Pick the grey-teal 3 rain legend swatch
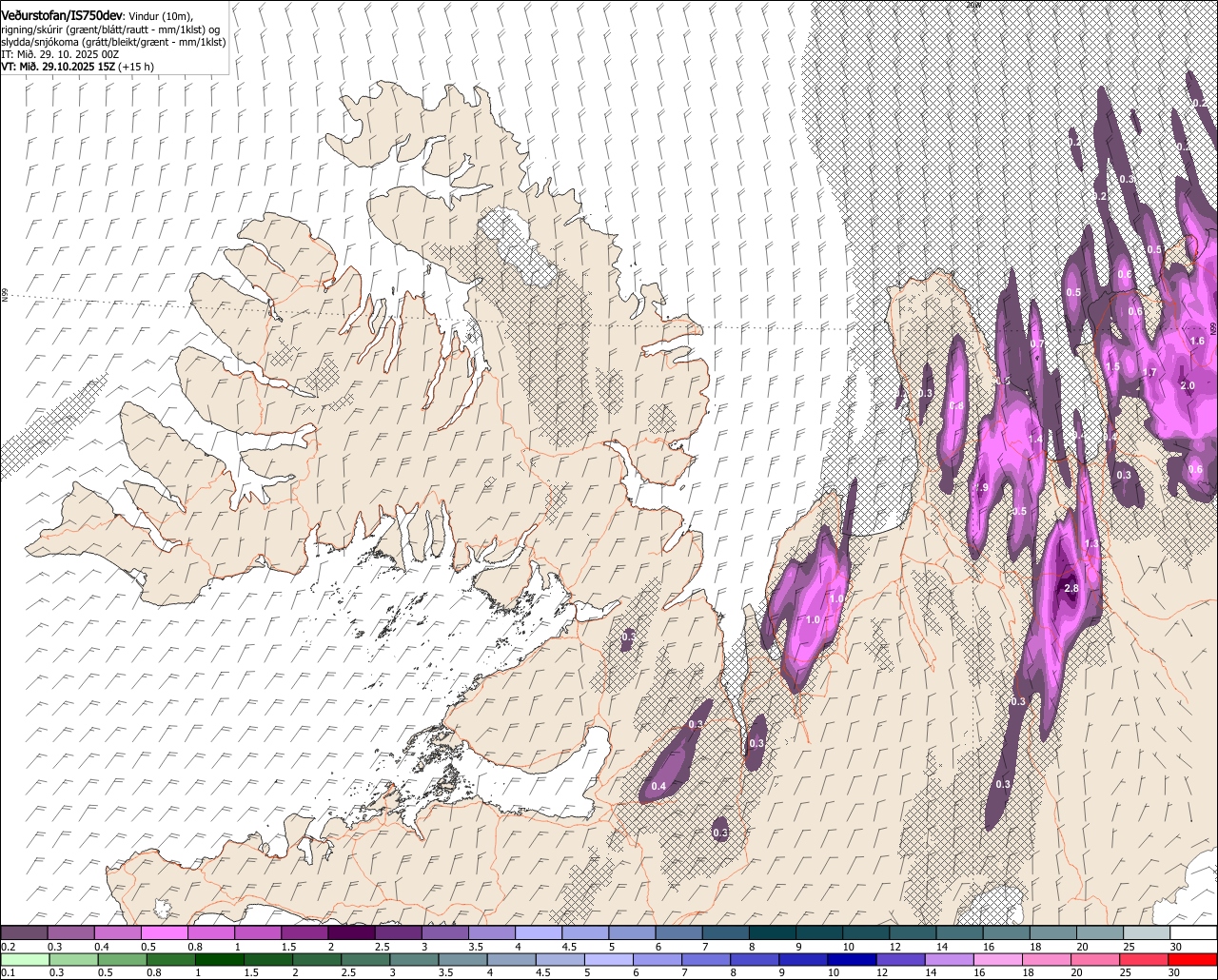The width and height of the screenshot is (1218, 980). coord(415,959)
